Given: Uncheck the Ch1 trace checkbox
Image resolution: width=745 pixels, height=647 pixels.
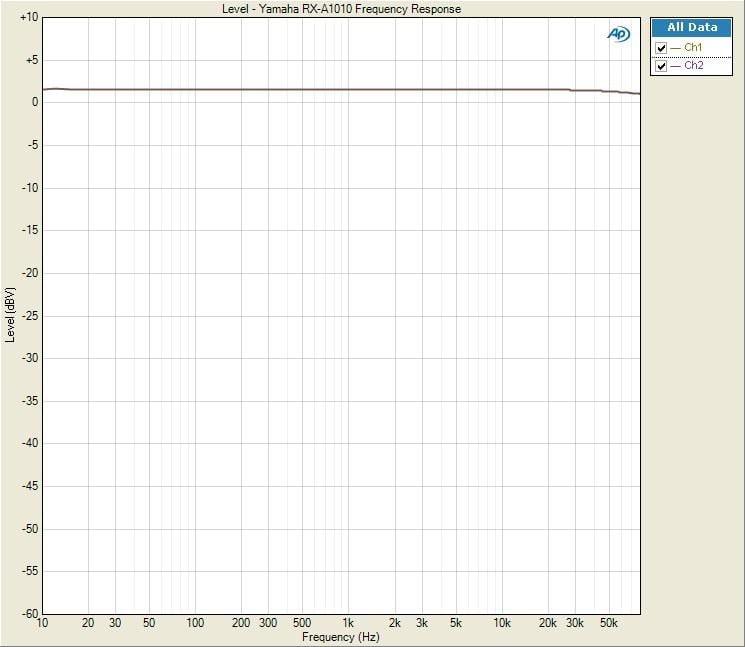Looking at the screenshot, I should click(x=661, y=48).
